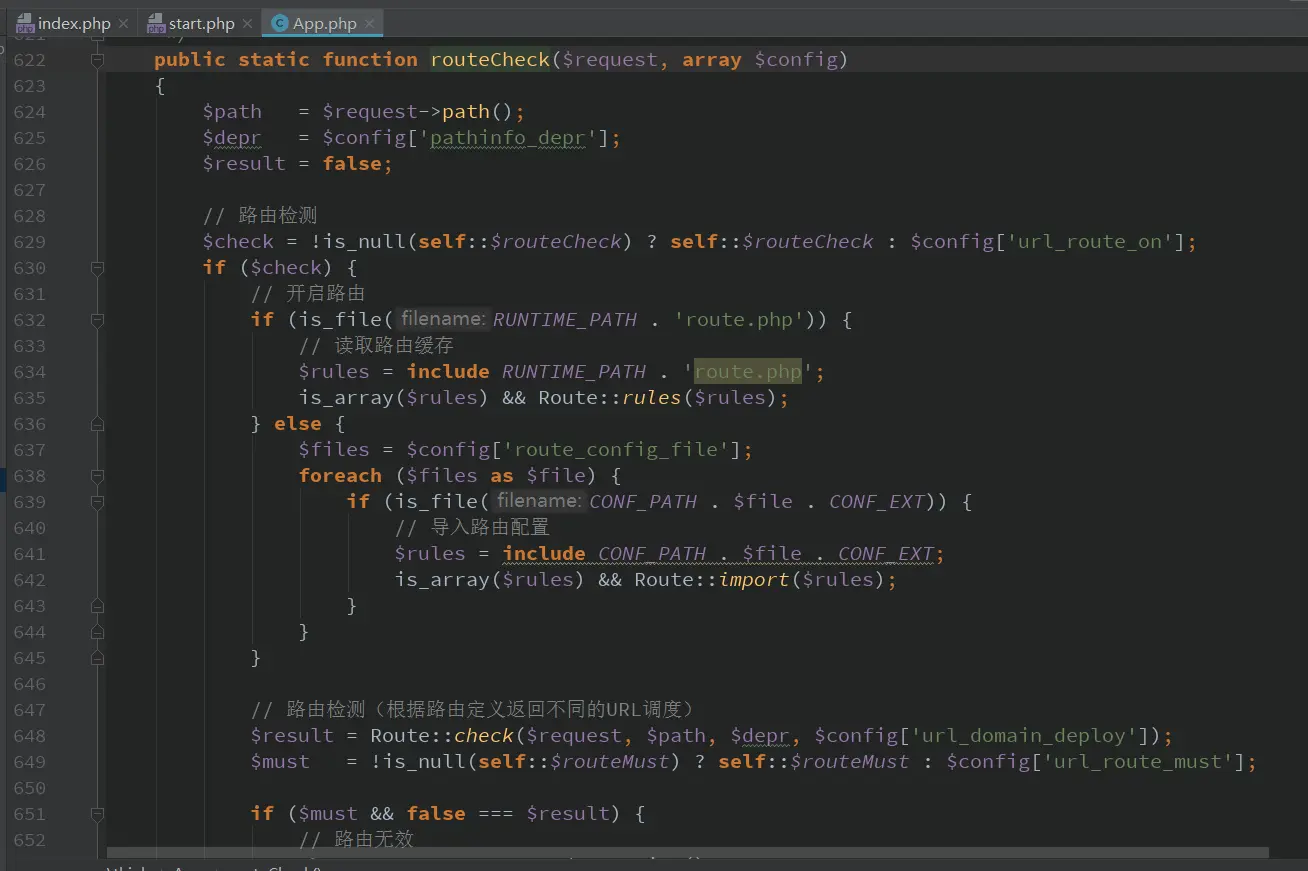This screenshot has width=1308, height=871.
Task: Click the 'foreach' keyword on line 638
Action: coord(340,476)
